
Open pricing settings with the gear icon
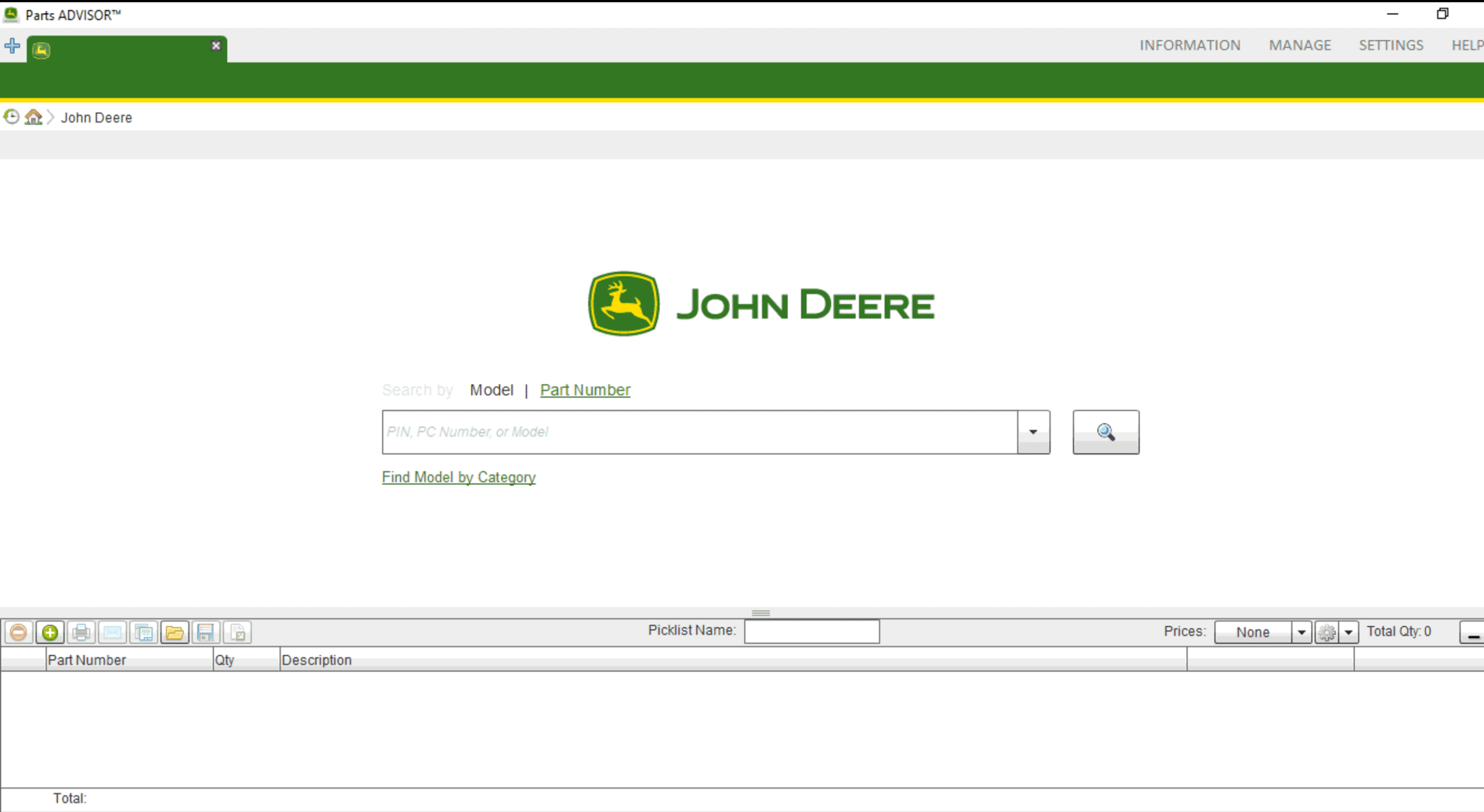tap(1327, 632)
